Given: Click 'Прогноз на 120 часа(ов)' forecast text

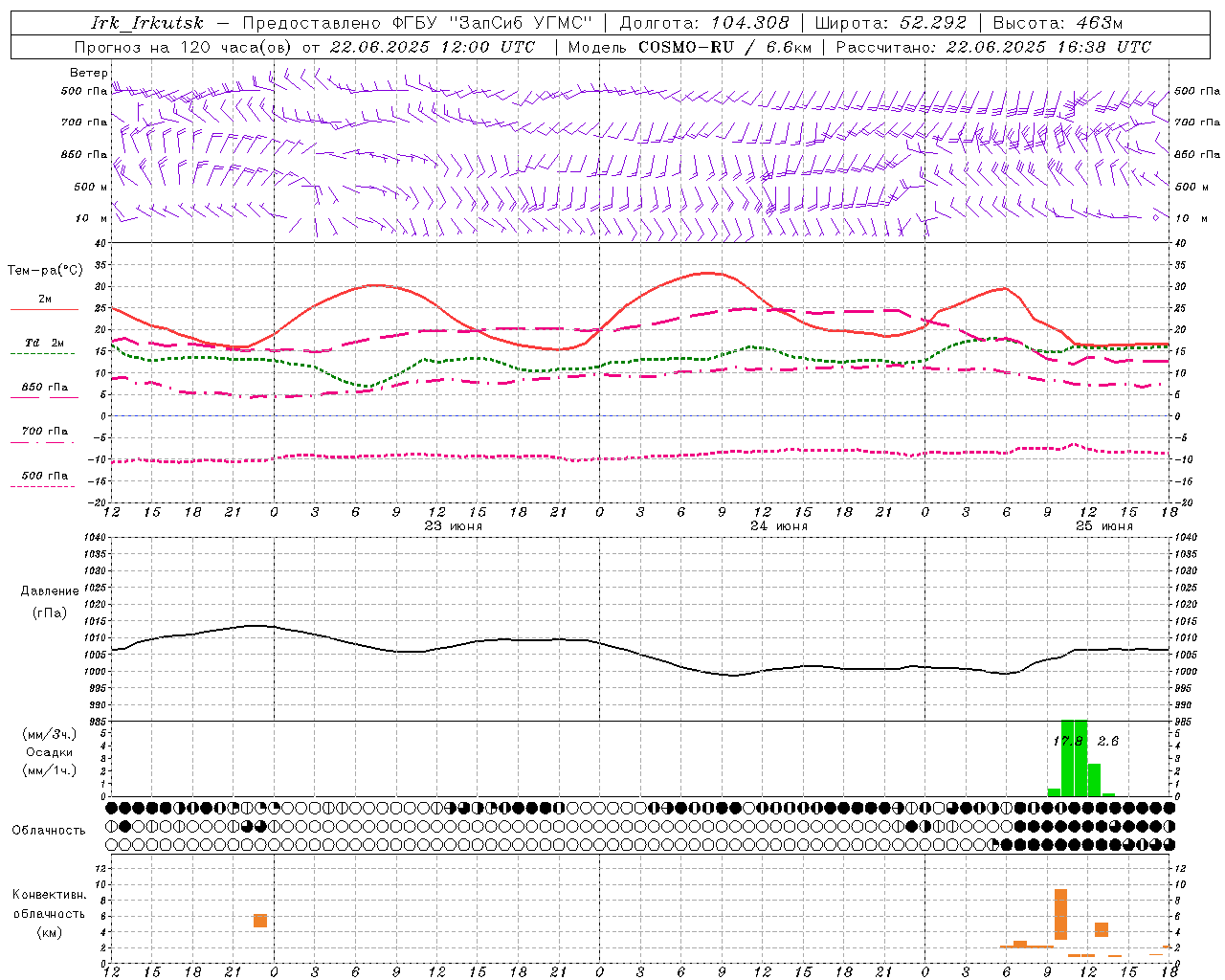Looking at the screenshot, I should coord(183,47).
